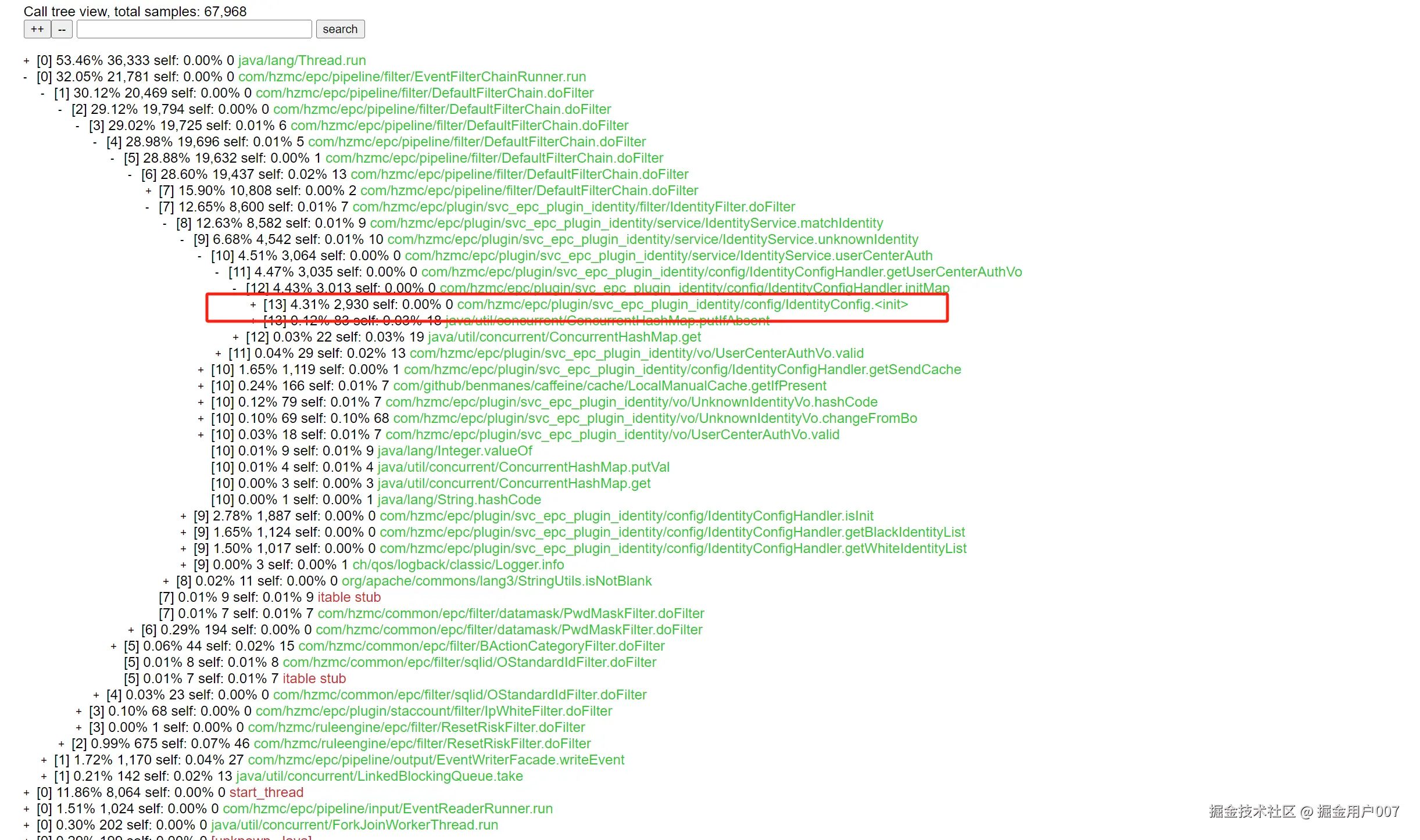Open the IdentityService.unknownIdentity link
Screen dimensions: 1420x840
[x=652, y=239]
